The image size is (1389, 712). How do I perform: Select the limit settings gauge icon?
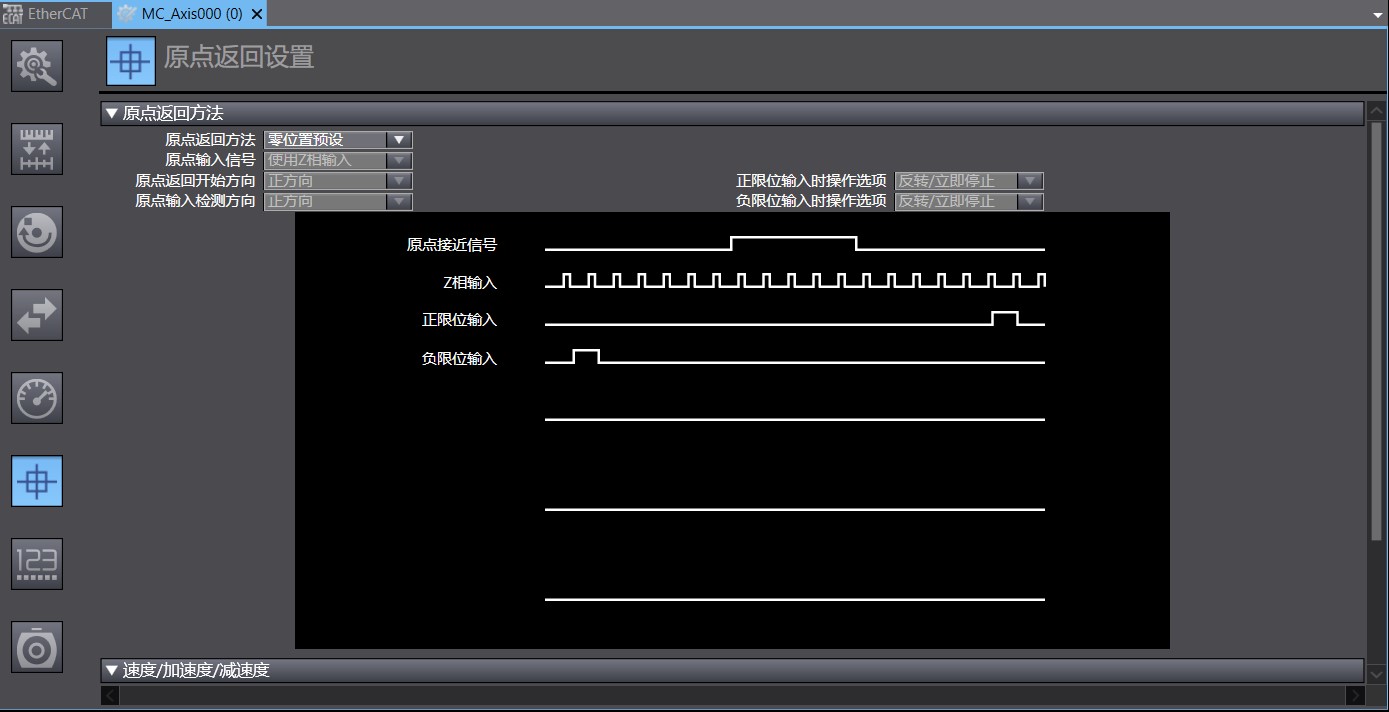[36, 397]
